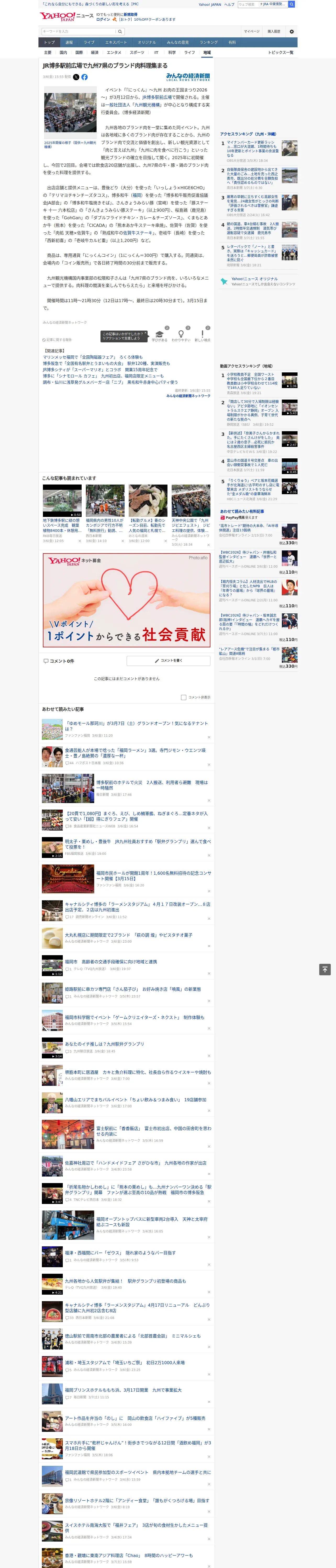336x1568 pixels.
Task: Select the 経済 category
Action: click(94, 52)
